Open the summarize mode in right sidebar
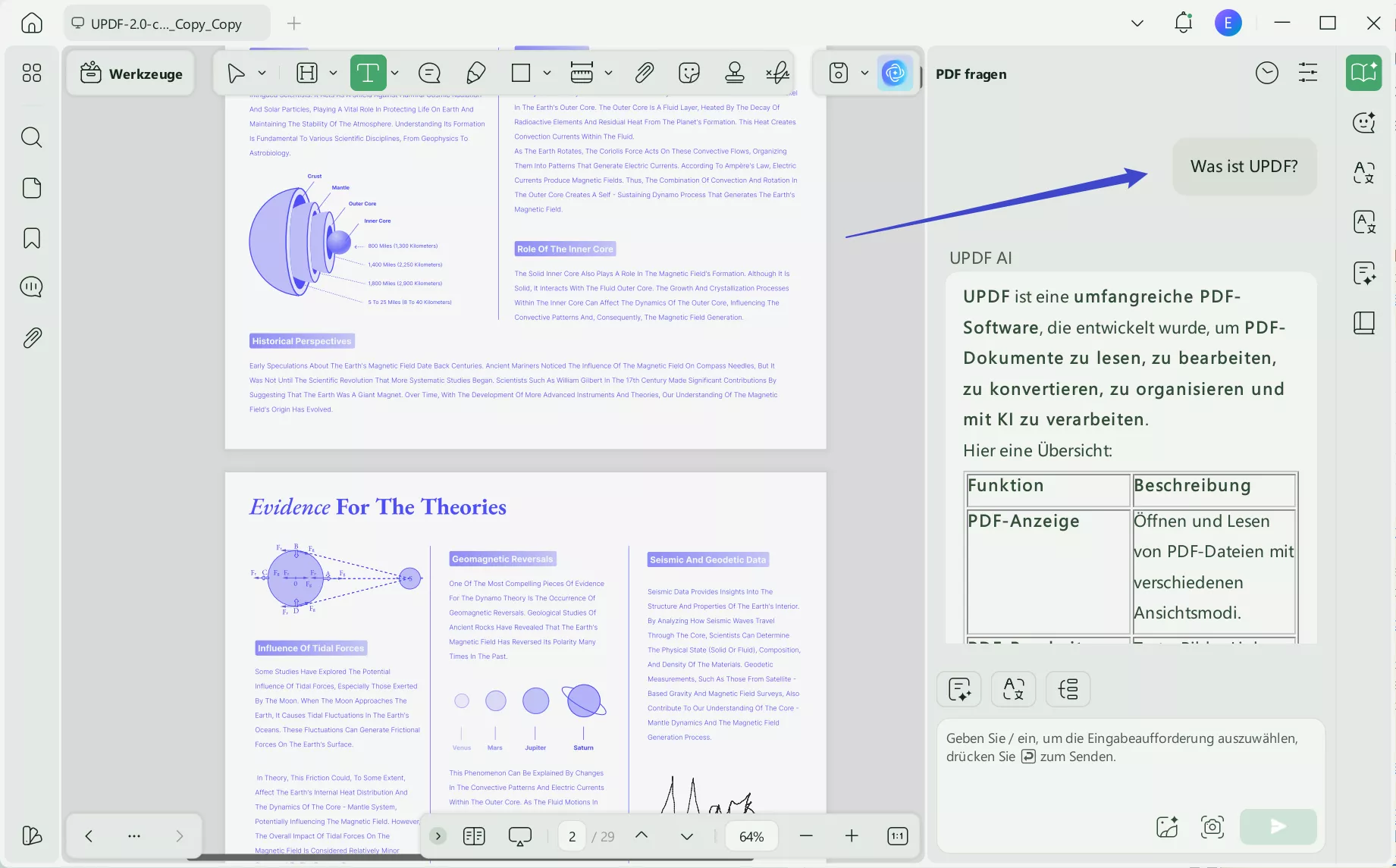 [x=1364, y=273]
